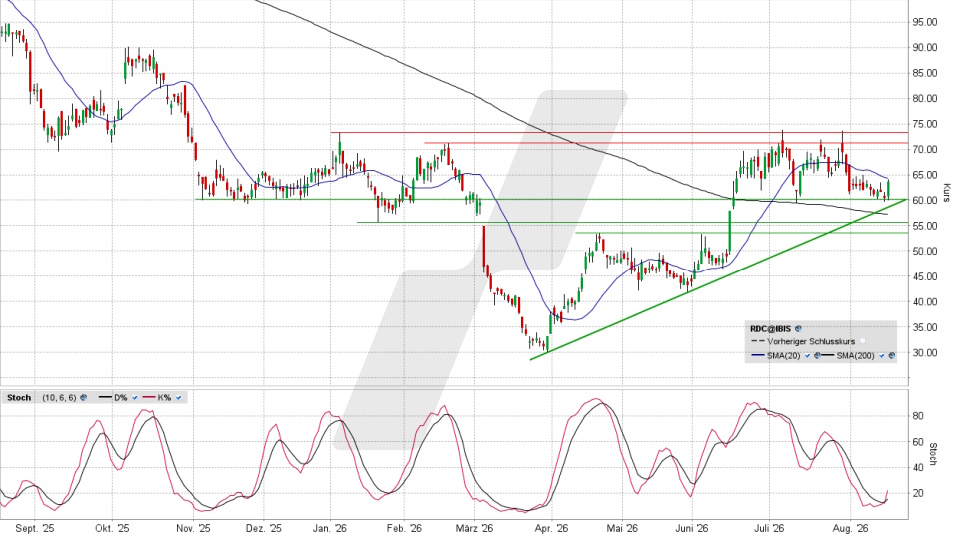
Task: Open settings icon beside SMA(20) legend
Action: [x=817, y=355]
